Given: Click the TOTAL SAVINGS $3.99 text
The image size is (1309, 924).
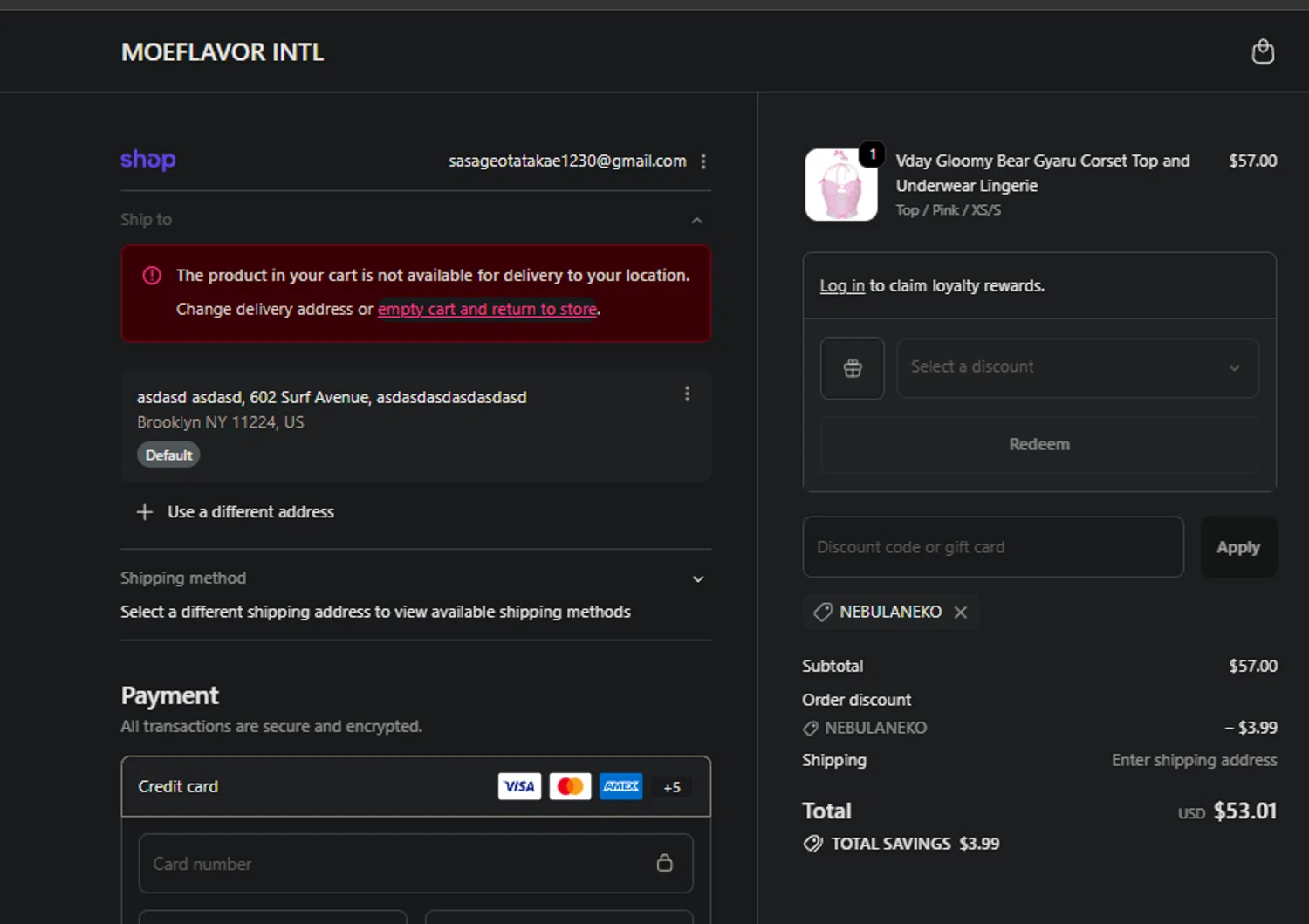Looking at the screenshot, I should coord(915,844).
